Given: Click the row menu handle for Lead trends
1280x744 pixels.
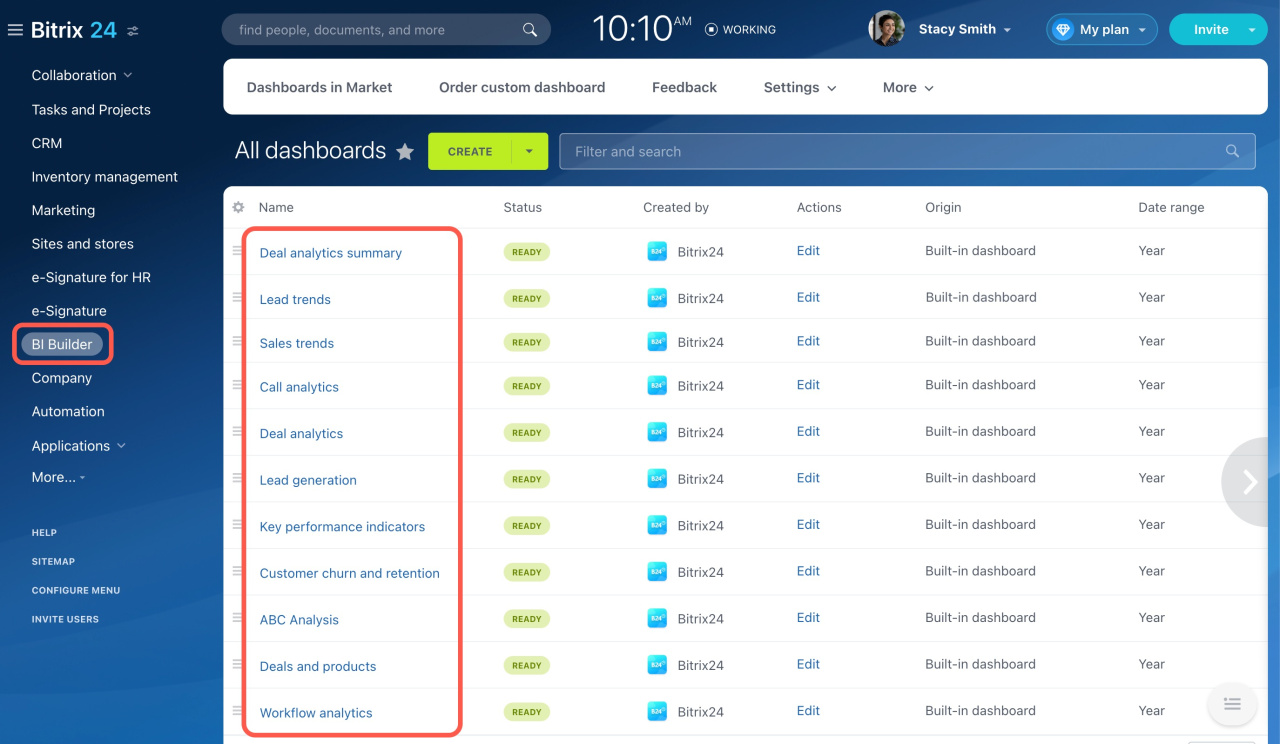Looking at the screenshot, I should (238, 297).
